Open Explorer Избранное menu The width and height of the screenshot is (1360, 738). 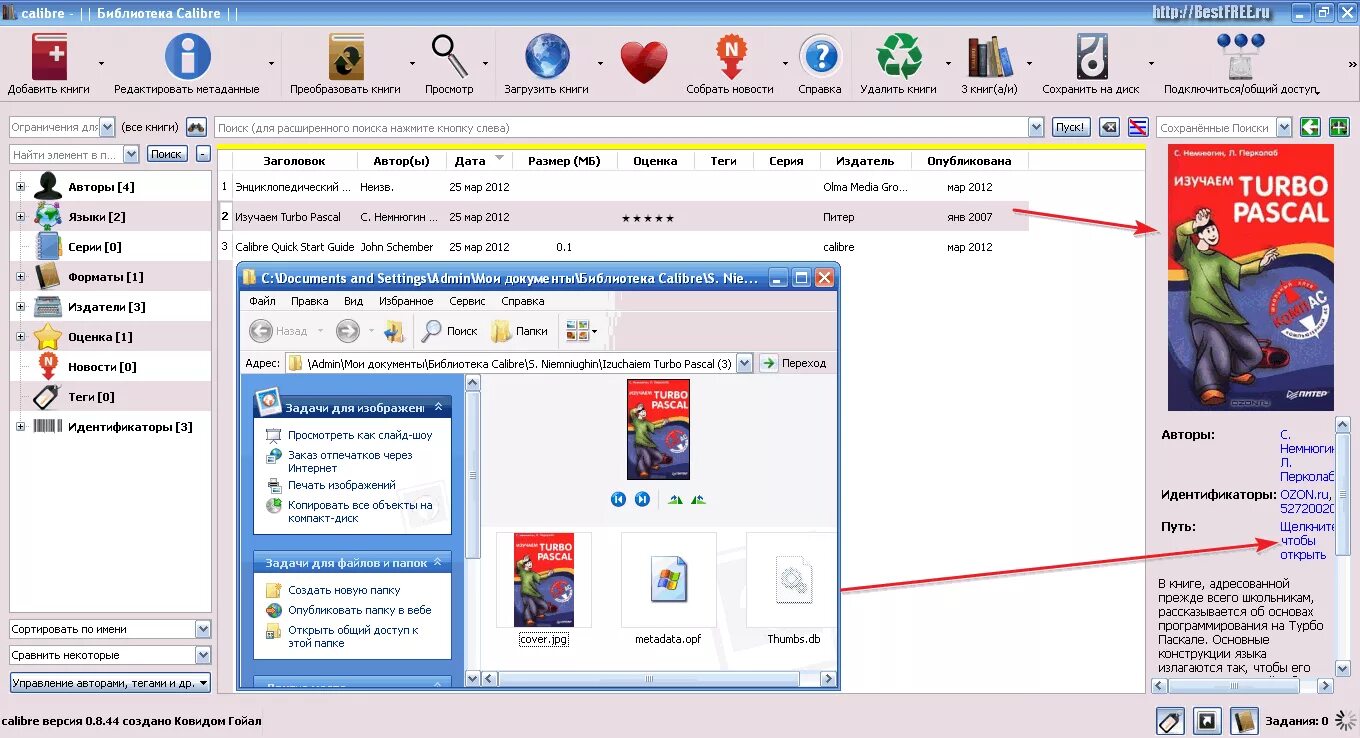[x=406, y=301]
